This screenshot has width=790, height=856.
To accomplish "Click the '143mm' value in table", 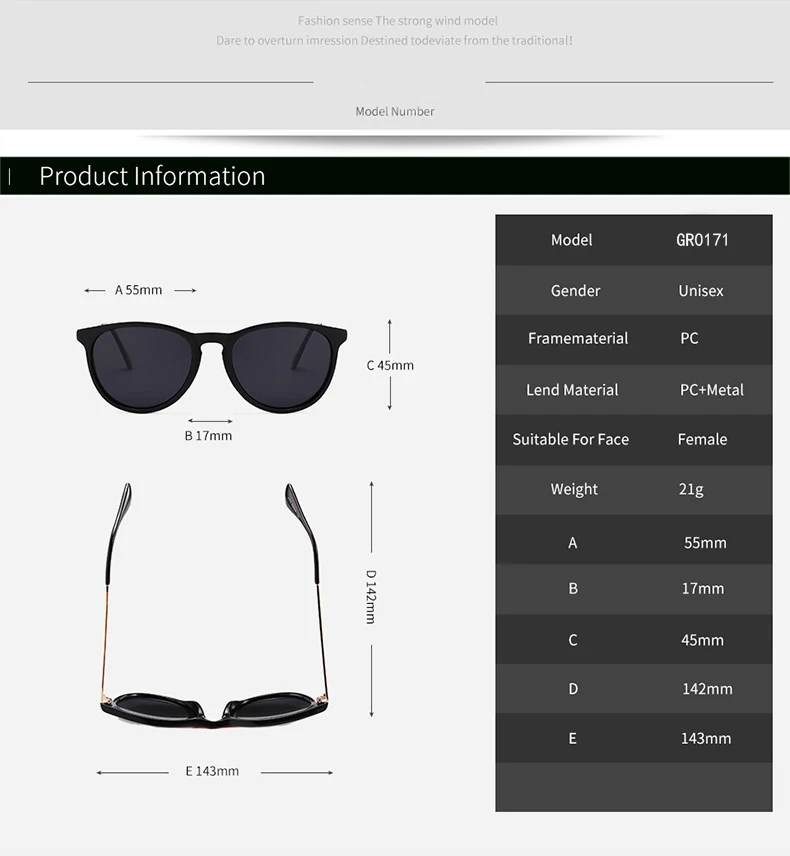I will pos(705,739).
